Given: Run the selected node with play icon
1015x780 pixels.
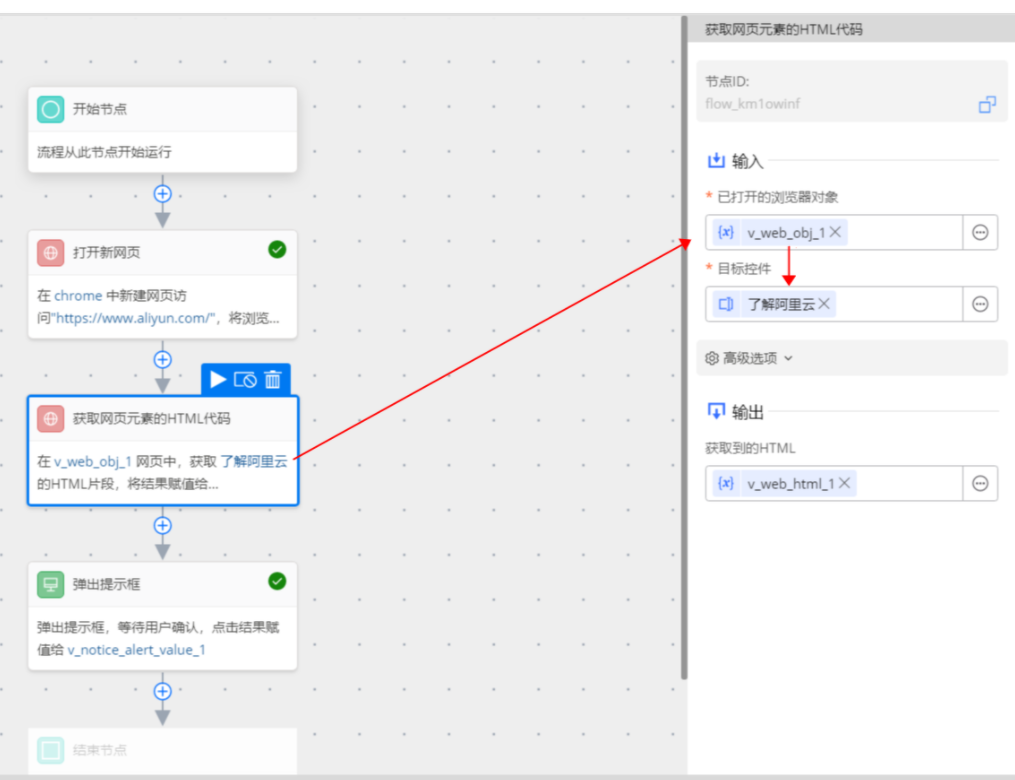Looking at the screenshot, I should click(218, 379).
